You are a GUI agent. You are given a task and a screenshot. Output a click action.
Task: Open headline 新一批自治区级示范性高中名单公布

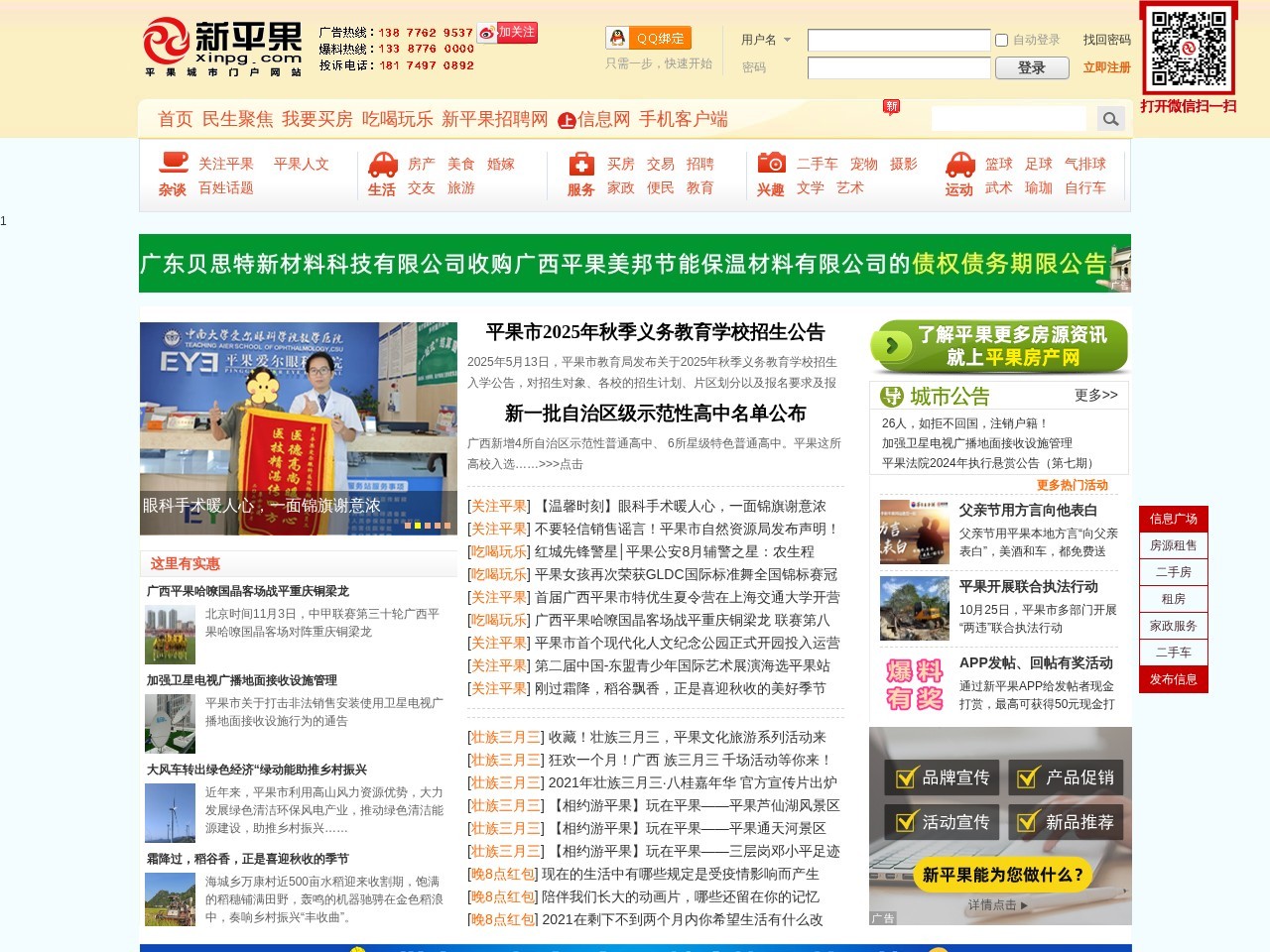(655, 414)
